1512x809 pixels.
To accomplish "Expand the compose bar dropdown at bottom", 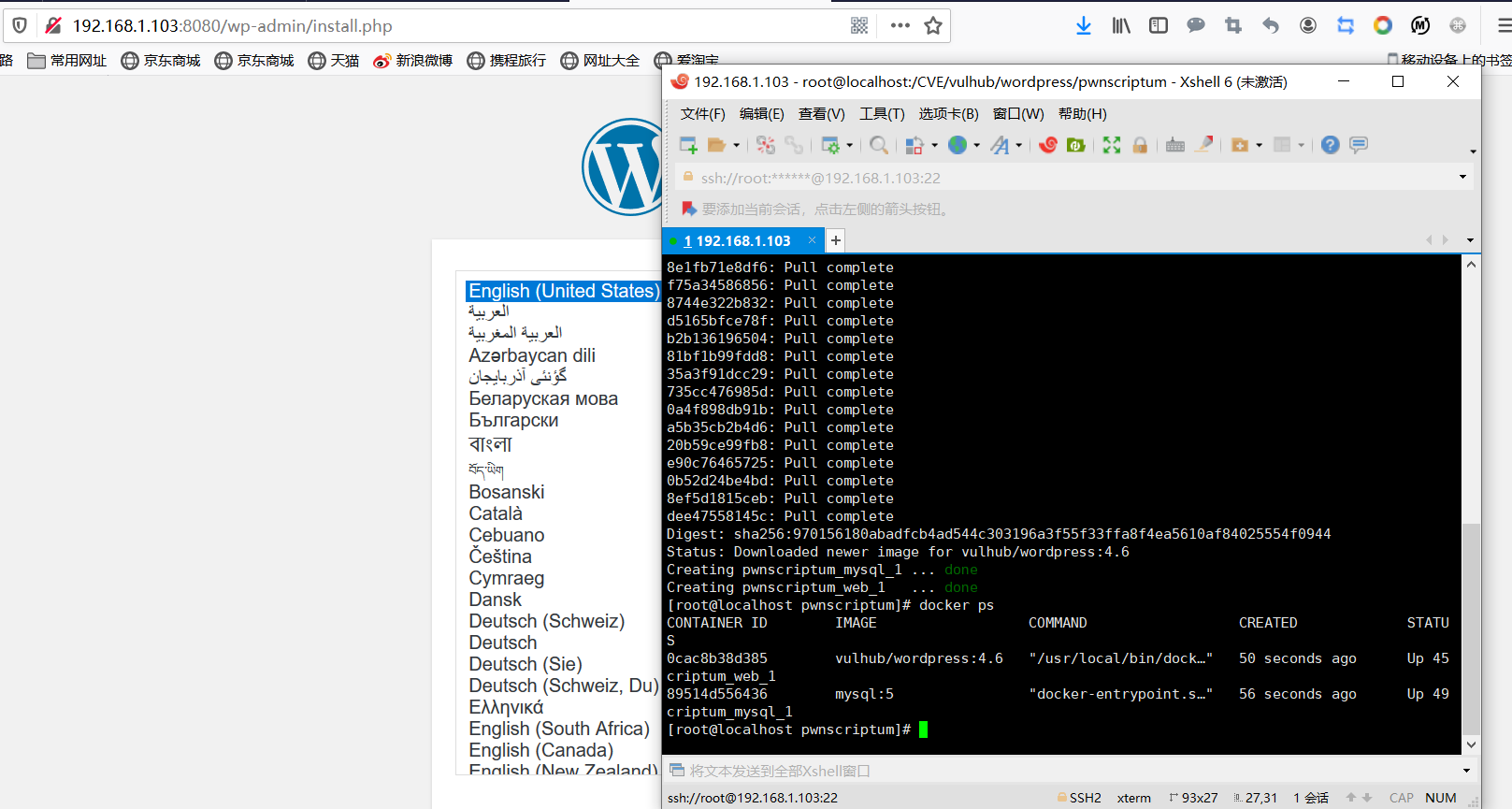I will tap(1466, 771).
